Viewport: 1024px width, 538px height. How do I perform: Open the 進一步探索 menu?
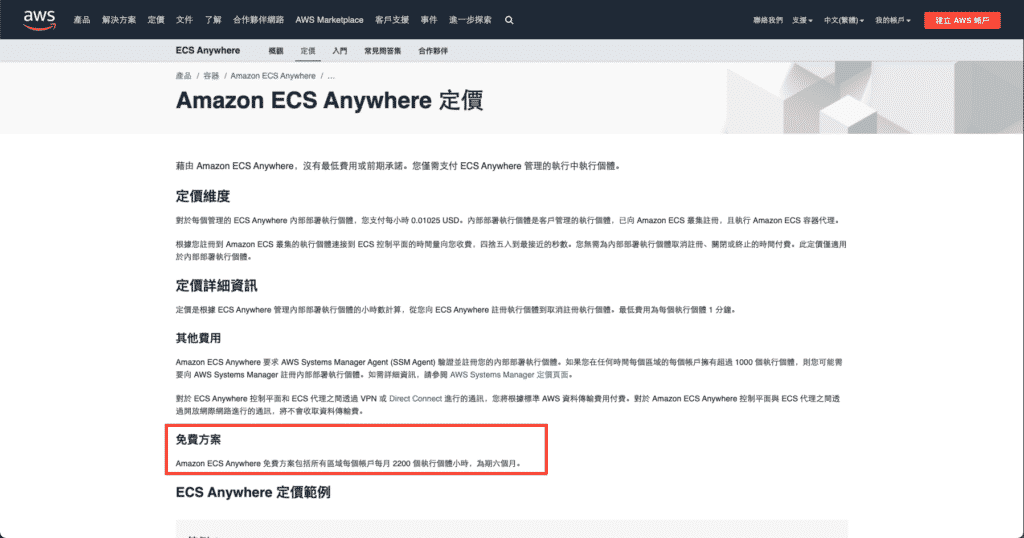(470, 20)
